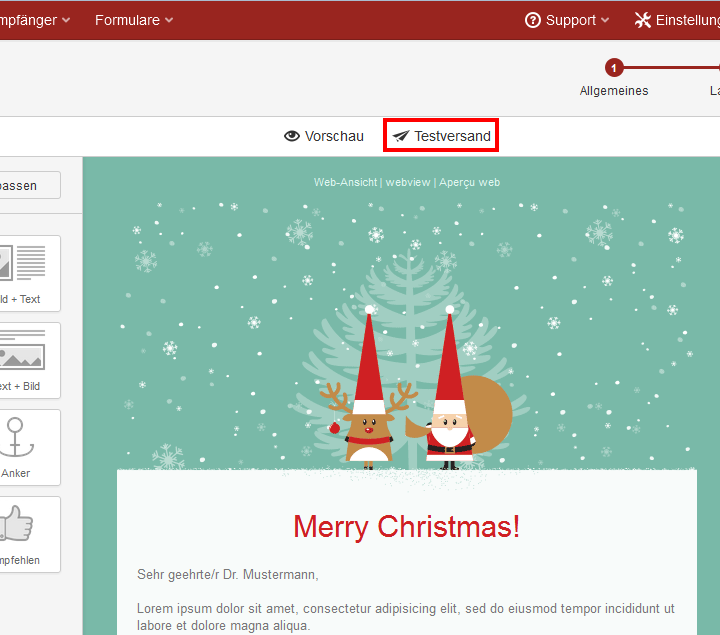
Task: Click the Lorem ipsum paragraph text
Action: [405, 617]
